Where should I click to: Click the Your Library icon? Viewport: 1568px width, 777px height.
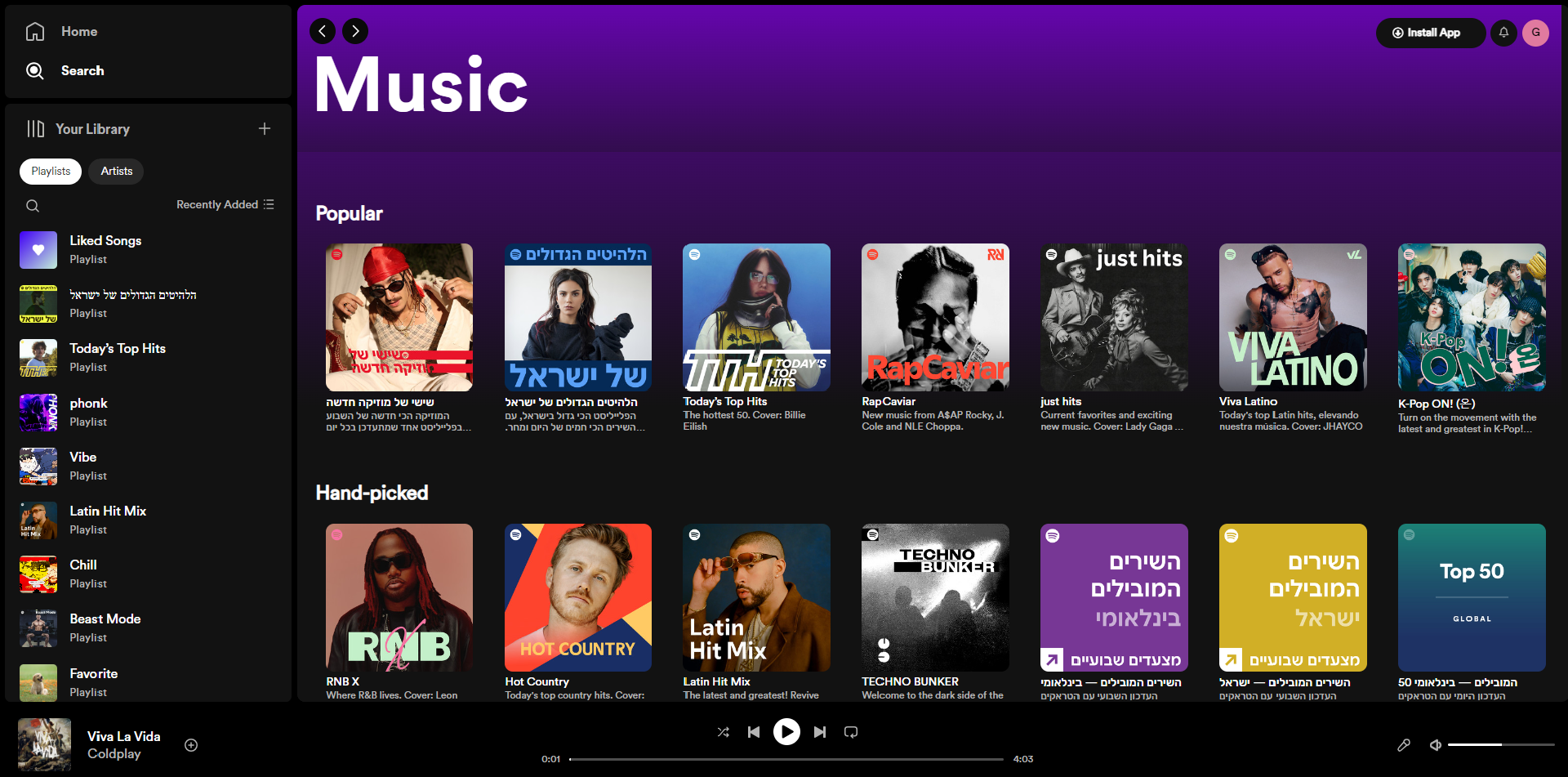coord(34,129)
